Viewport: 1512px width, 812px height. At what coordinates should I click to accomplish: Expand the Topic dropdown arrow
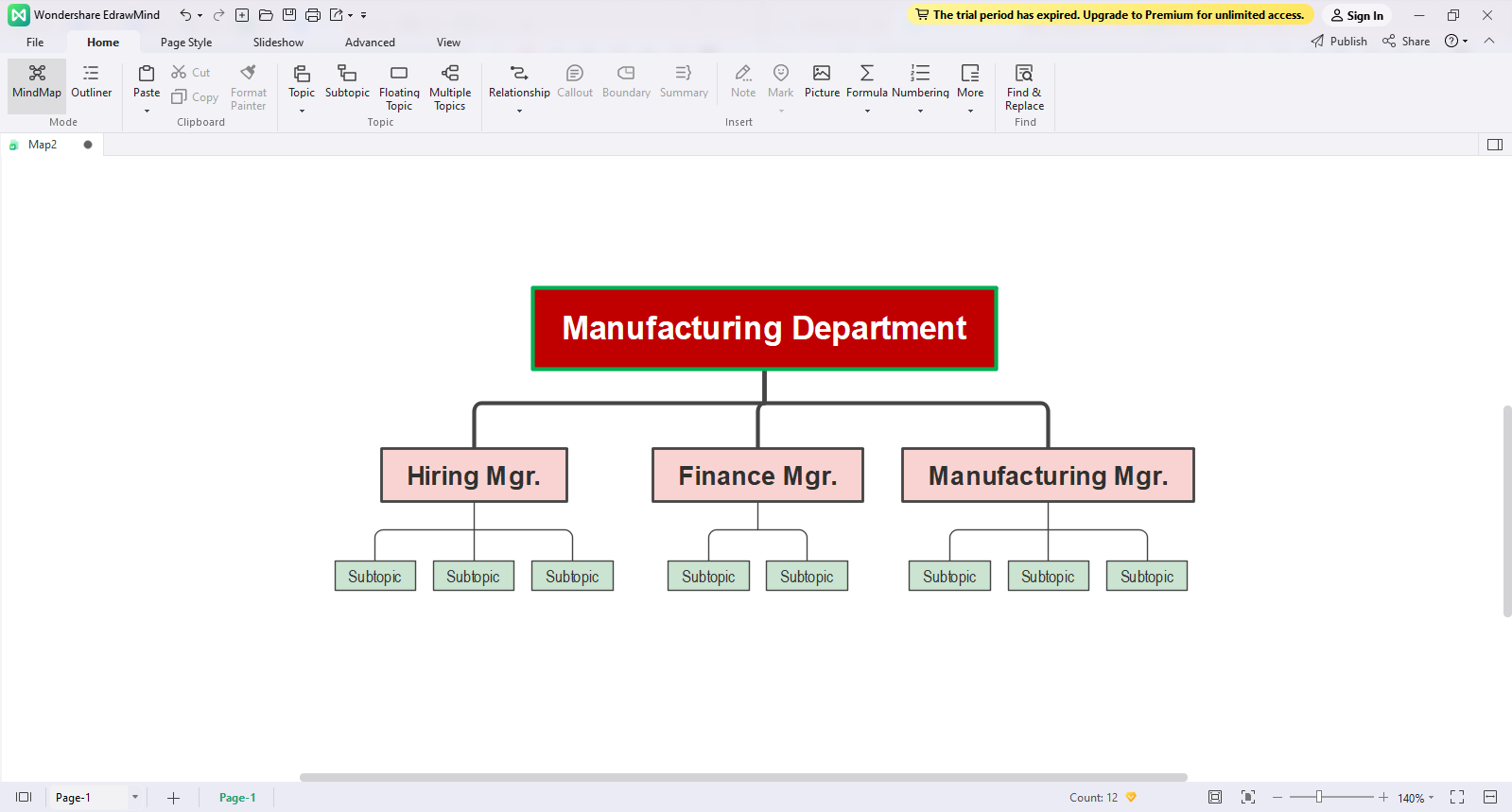click(302, 111)
